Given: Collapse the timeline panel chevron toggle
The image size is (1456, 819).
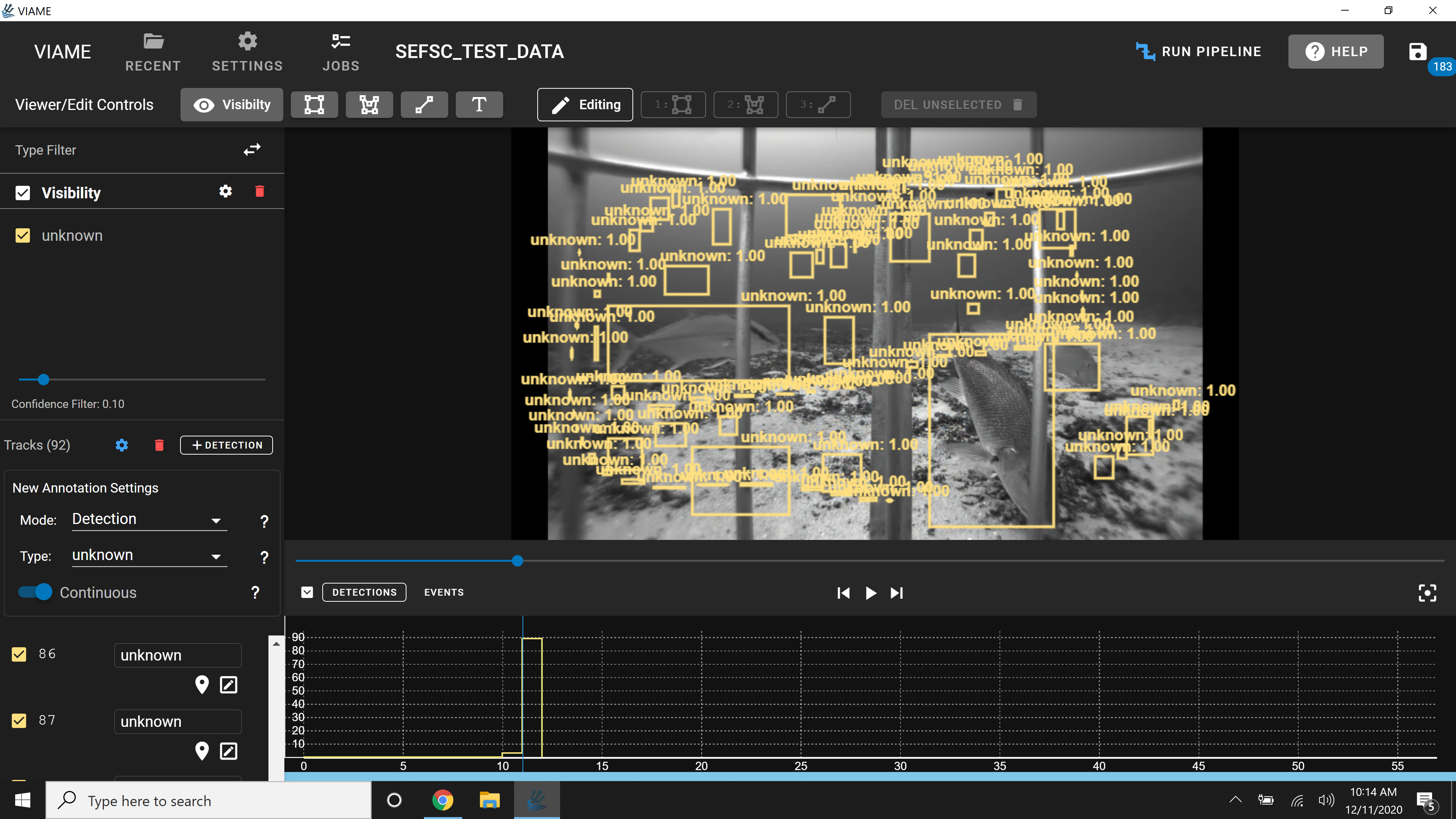Looking at the screenshot, I should (x=307, y=592).
